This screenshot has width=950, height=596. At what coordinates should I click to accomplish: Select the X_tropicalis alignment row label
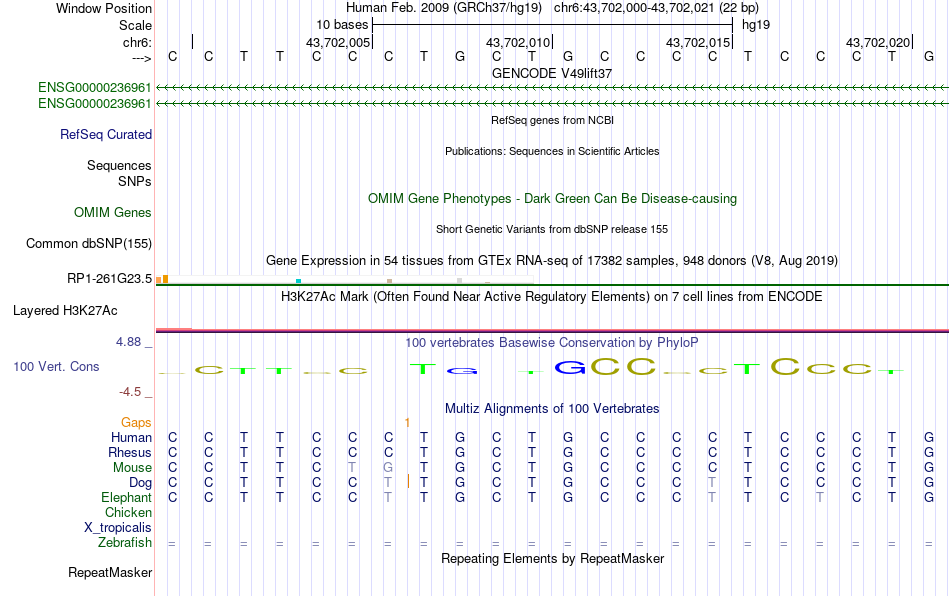[x=118, y=528]
